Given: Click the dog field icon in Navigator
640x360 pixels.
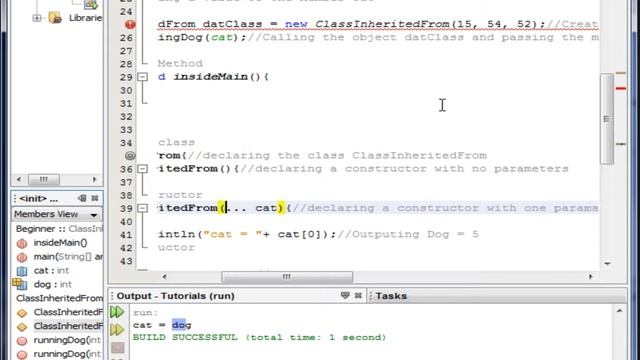Looking at the screenshot, I should 20,284.
